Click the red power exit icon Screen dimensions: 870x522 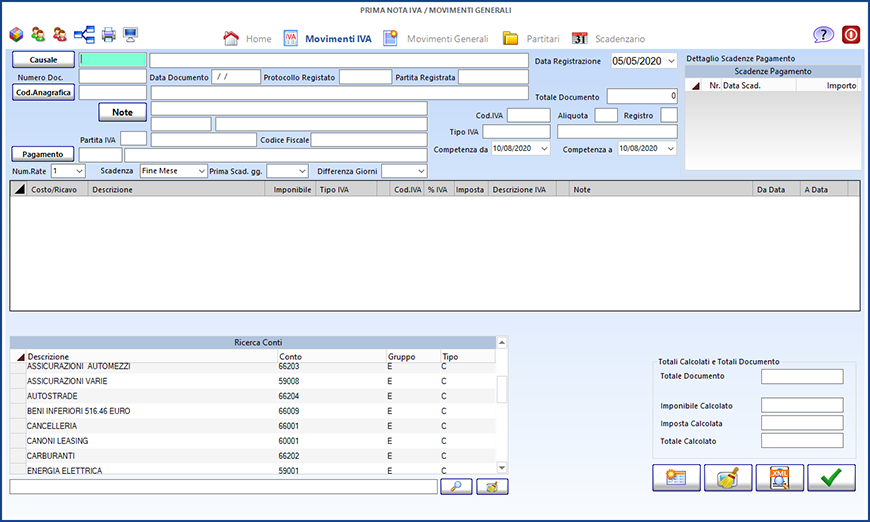click(x=851, y=35)
